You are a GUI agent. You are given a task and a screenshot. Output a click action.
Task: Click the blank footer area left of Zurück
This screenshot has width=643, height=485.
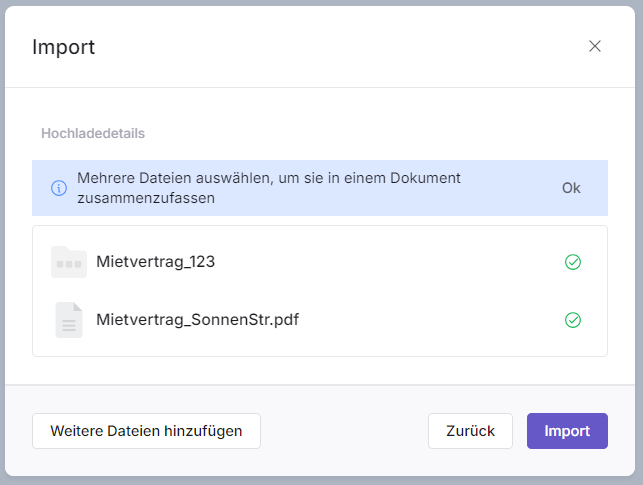coord(345,431)
